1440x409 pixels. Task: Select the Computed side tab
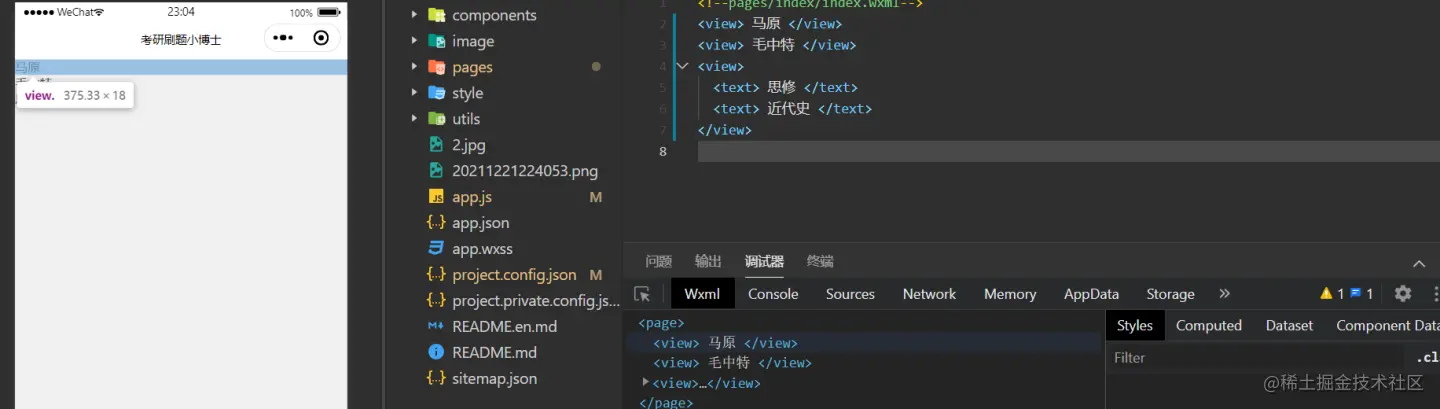pyautogui.click(x=1209, y=325)
